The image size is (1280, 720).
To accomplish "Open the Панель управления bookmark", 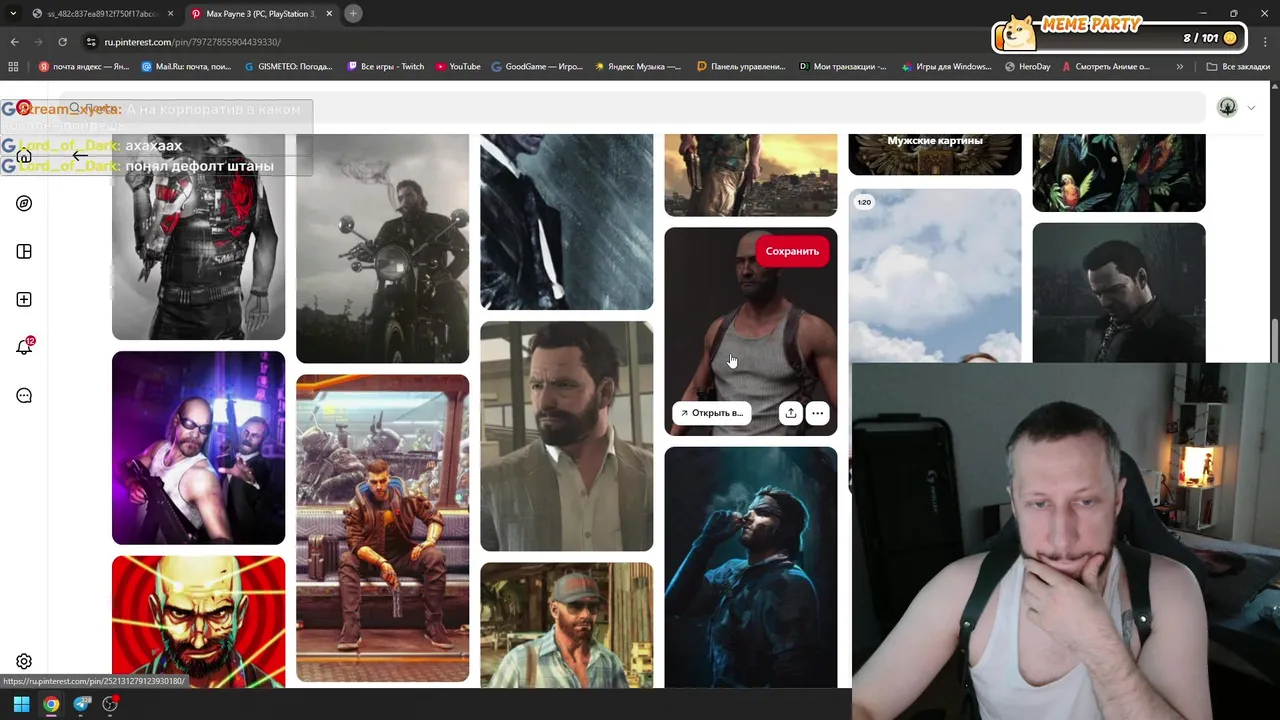I will [741, 66].
